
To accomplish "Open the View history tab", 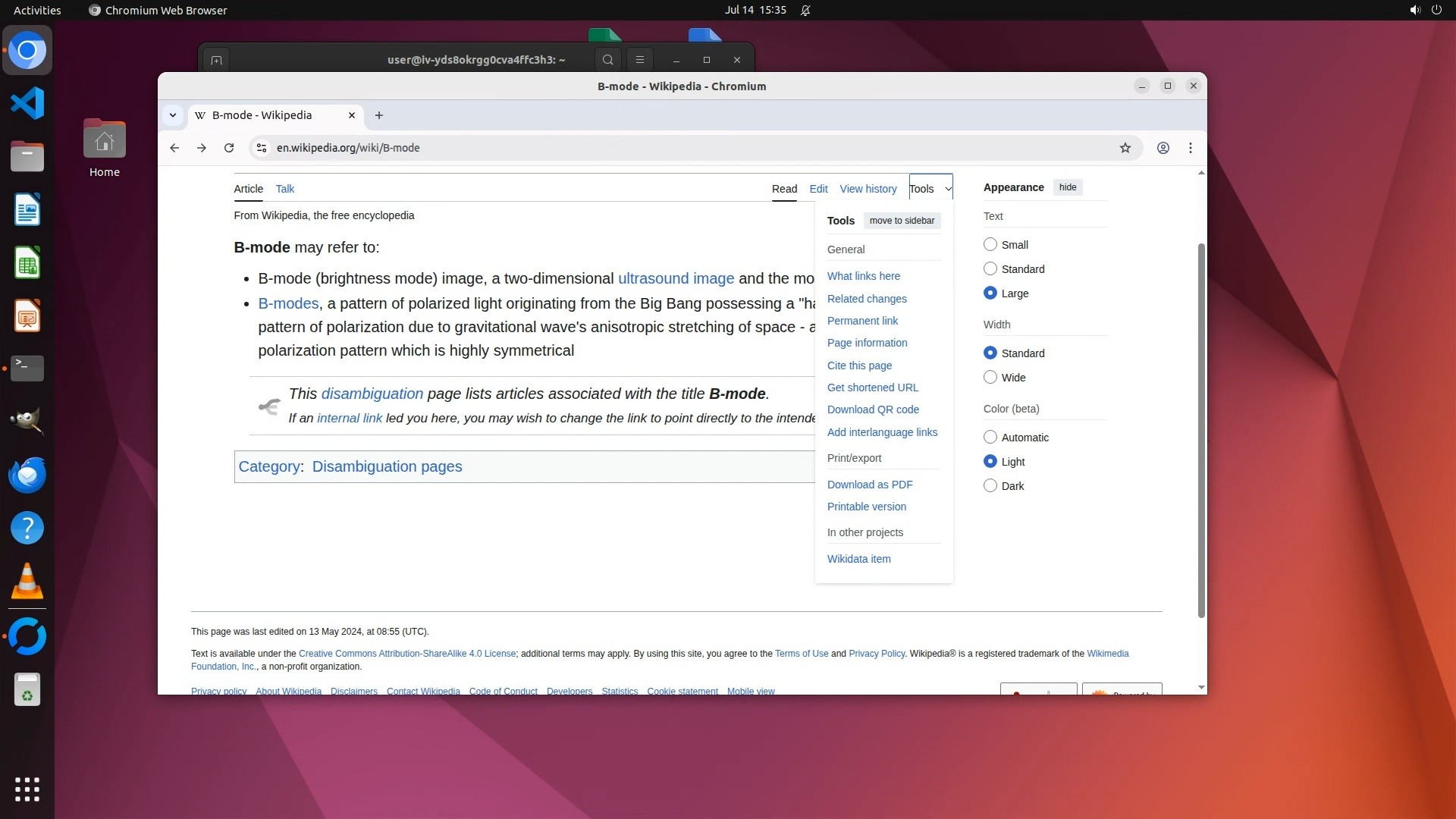I will tap(868, 189).
